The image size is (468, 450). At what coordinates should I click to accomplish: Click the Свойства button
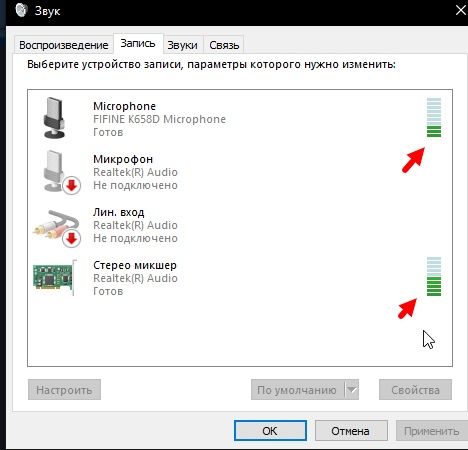tap(415, 389)
